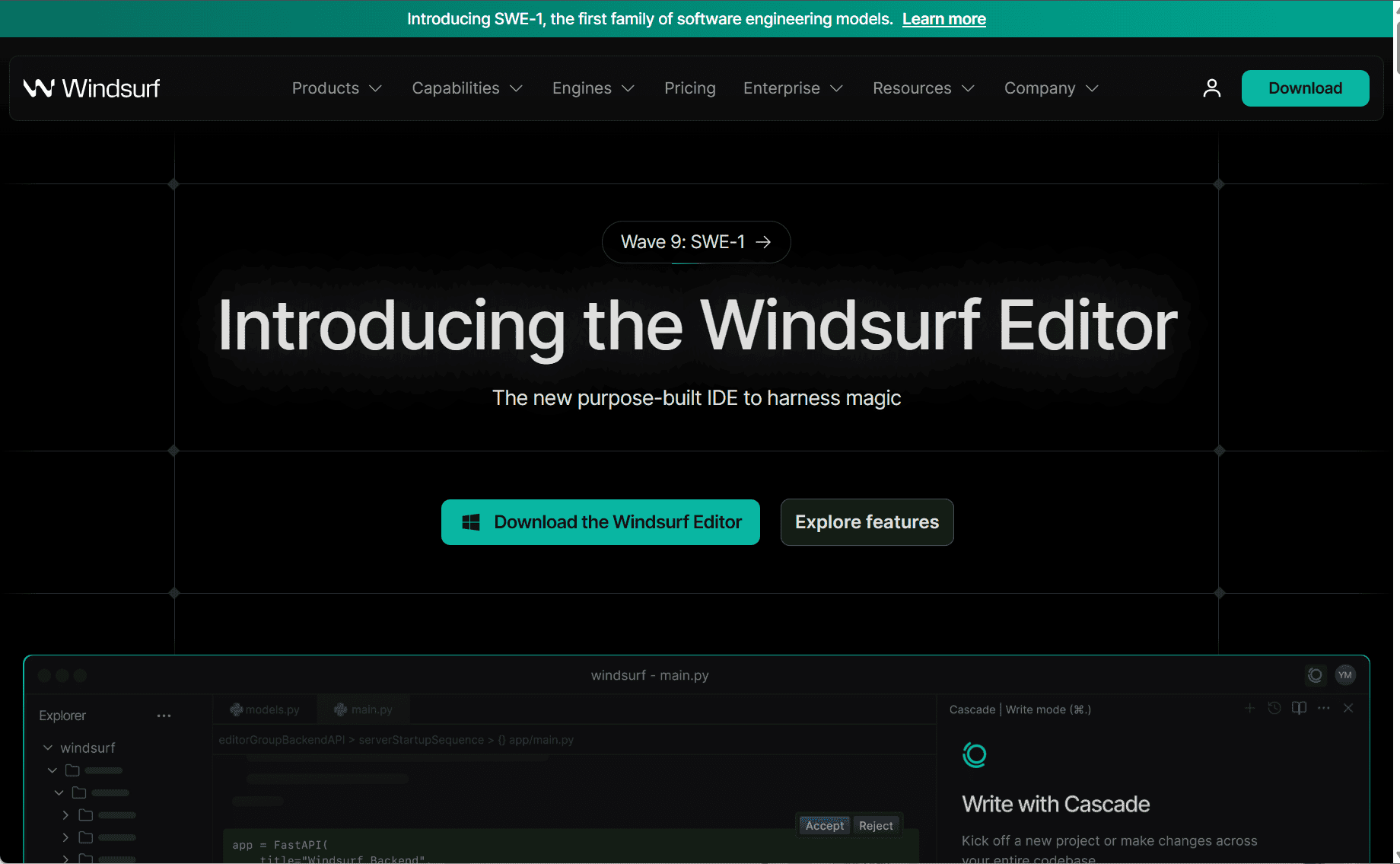
Task: Open Cascade history clock icon
Action: (1274, 708)
